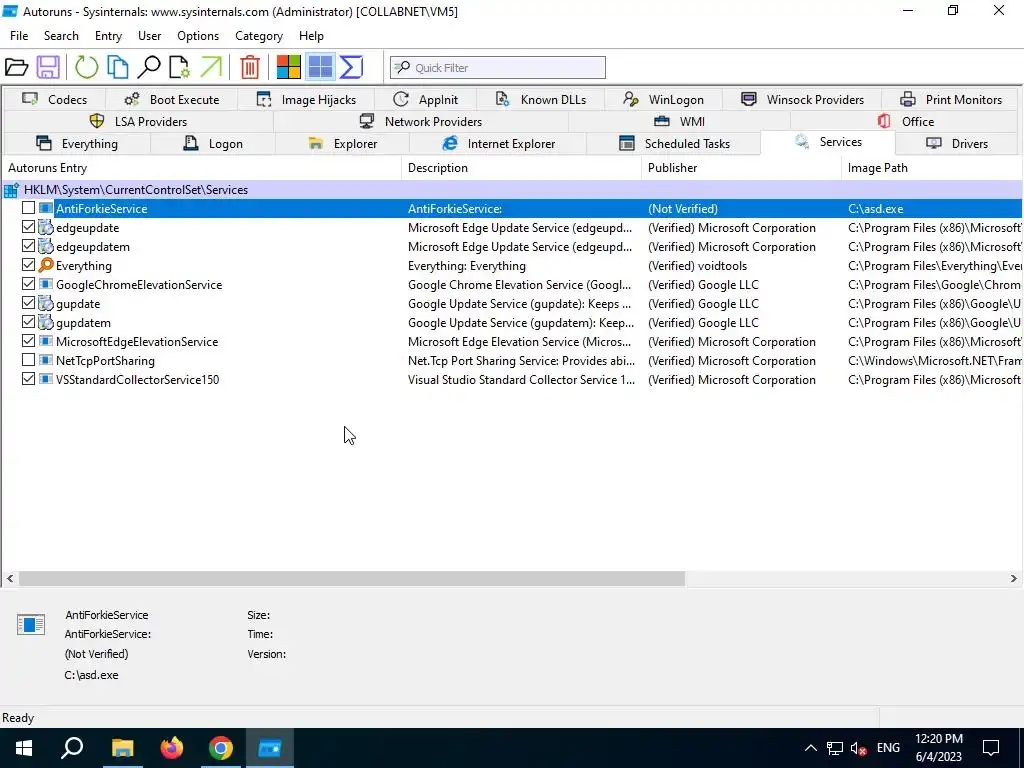Uncheck the edgeupdate entry checkbox
This screenshot has height=768, width=1024.
pyautogui.click(x=28, y=227)
